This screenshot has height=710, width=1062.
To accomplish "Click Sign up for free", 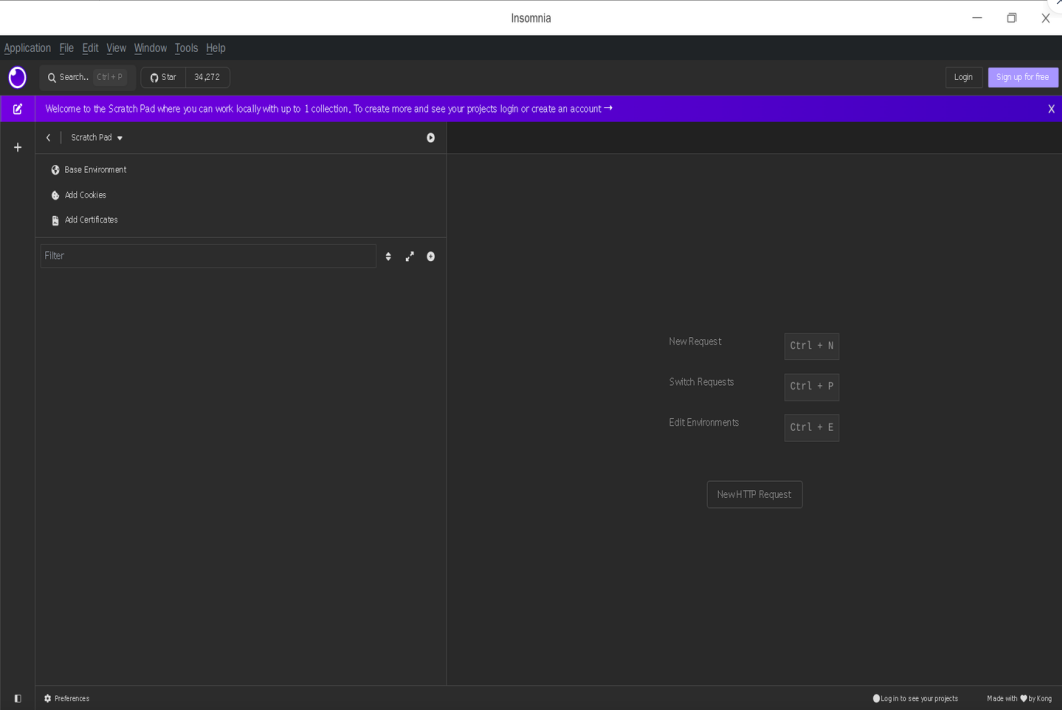I will point(1022,77).
